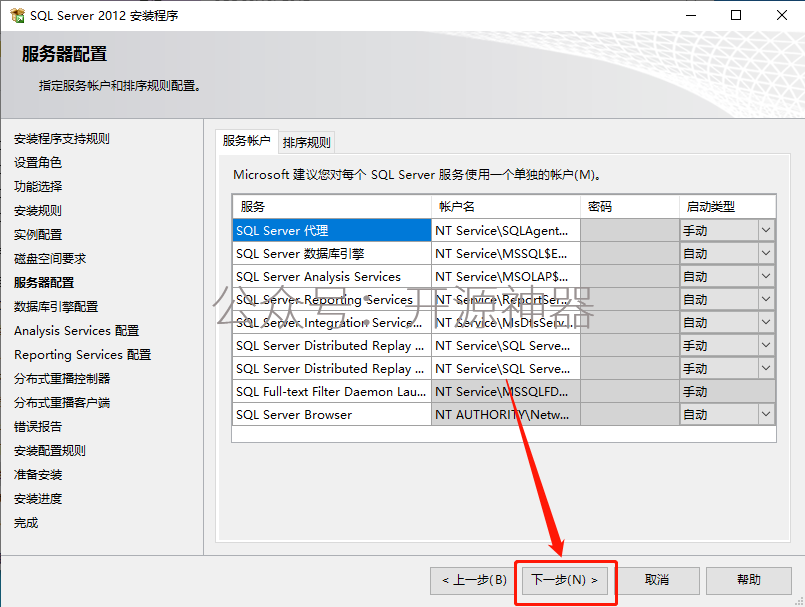This screenshot has height=607, width=805.
Task: Click 错误报告 step in sidebar
Action: click(38, 427)
